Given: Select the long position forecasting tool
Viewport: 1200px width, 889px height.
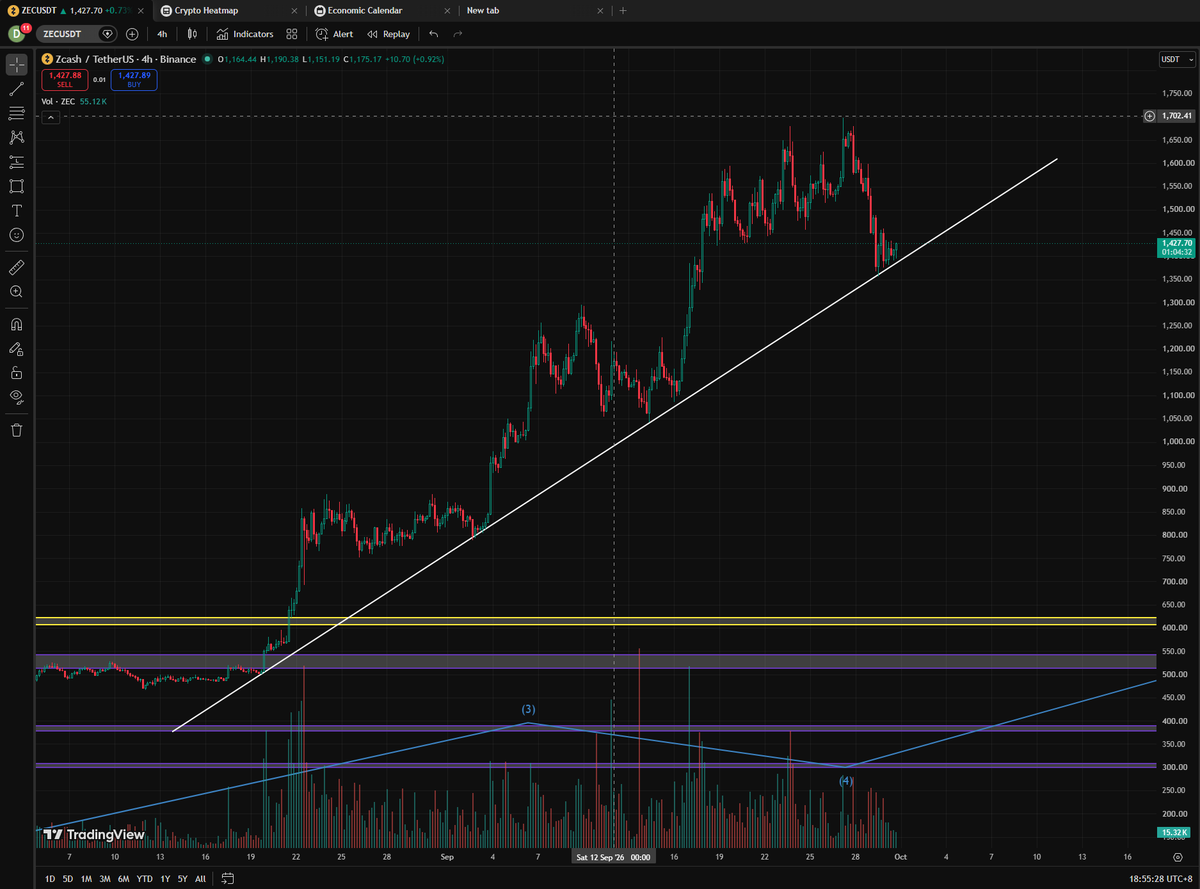Looking at the screenshot, I should coord(16,162).
